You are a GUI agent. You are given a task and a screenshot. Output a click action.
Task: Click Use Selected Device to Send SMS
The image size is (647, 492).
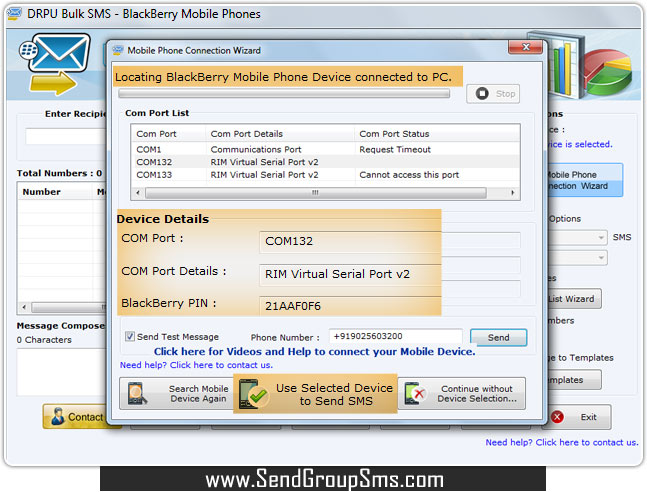point(315,394)
